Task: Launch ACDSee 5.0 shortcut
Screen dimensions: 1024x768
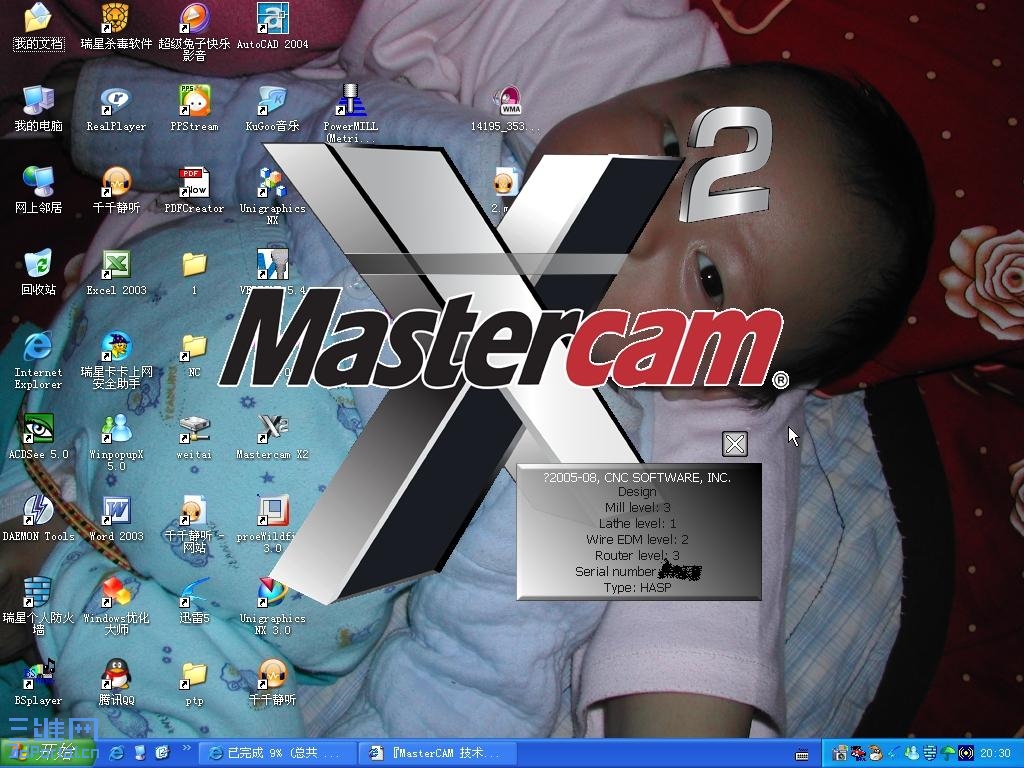Action: (x=38, y=436)
